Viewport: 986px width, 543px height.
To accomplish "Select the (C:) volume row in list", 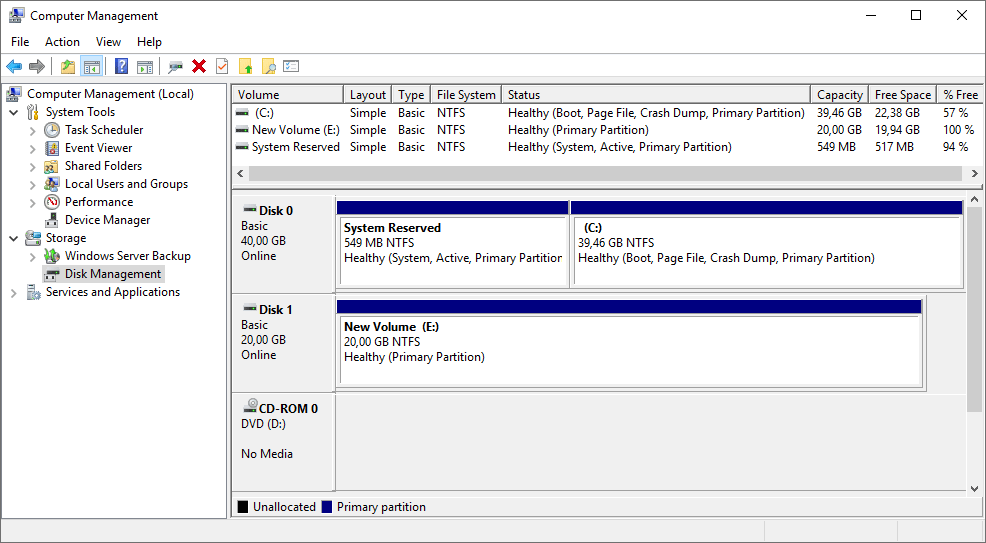I will coord(606,113).
